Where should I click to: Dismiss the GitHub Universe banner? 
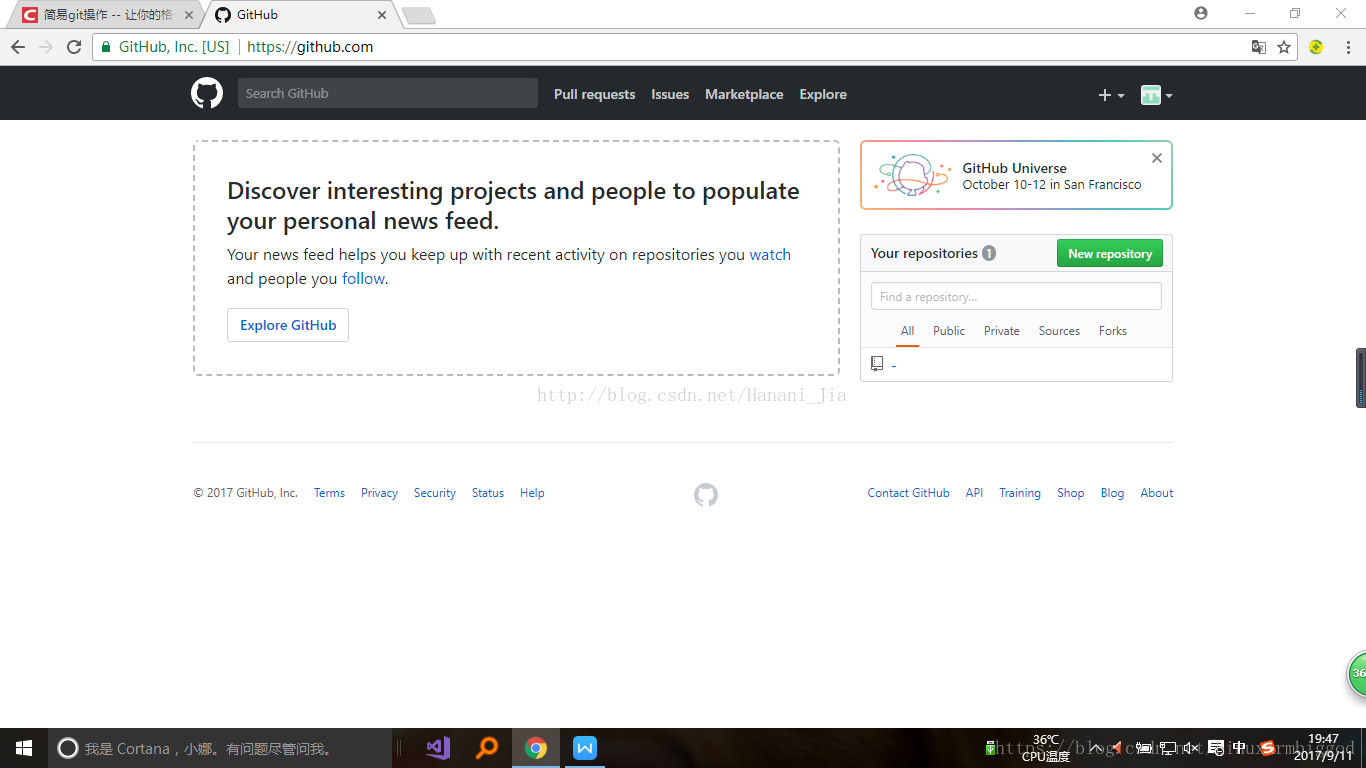tap(1157, 158)
